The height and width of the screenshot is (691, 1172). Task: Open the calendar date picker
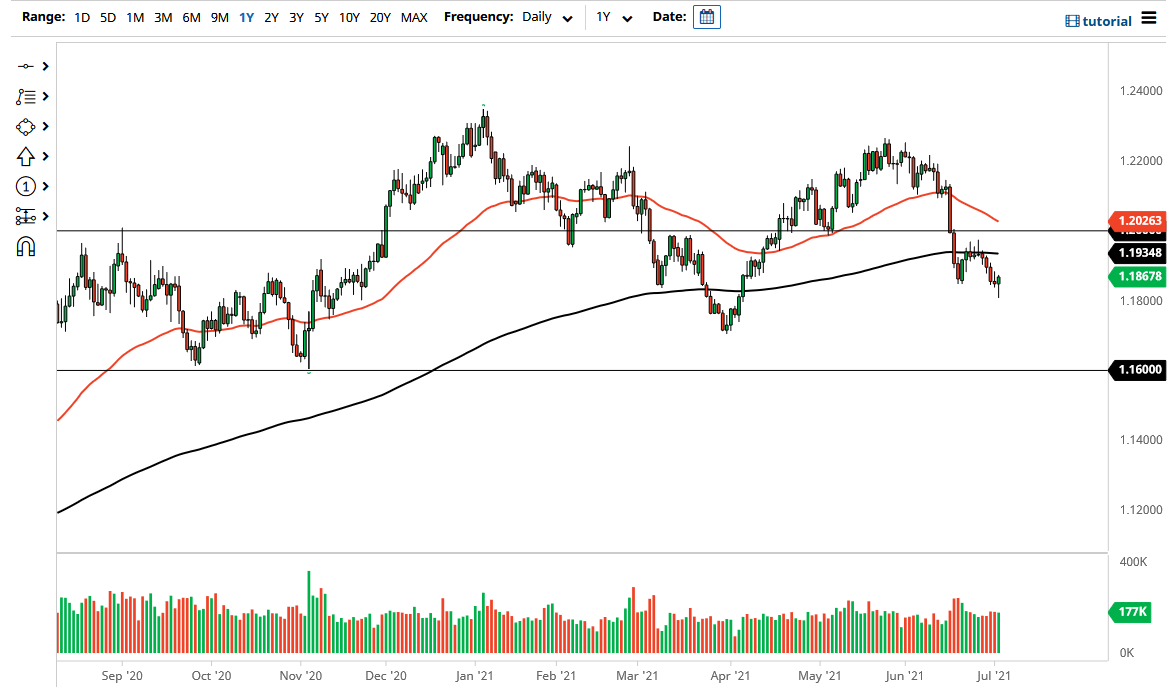coord(706,17)
